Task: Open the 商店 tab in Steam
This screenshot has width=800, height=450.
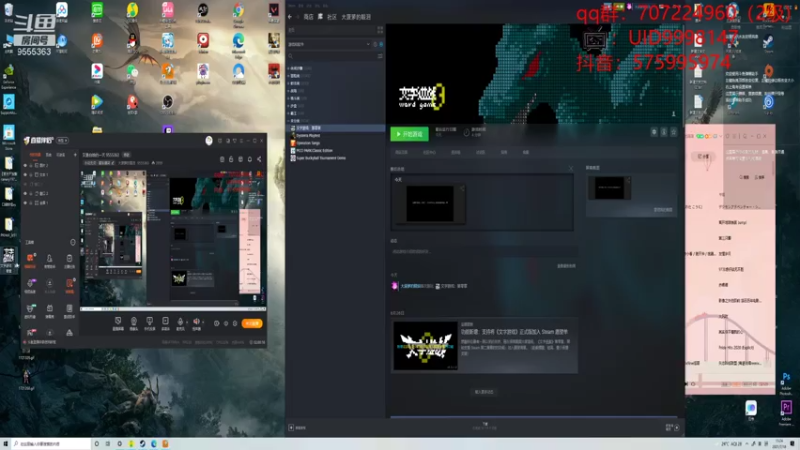Action: [x=308, y=17]
